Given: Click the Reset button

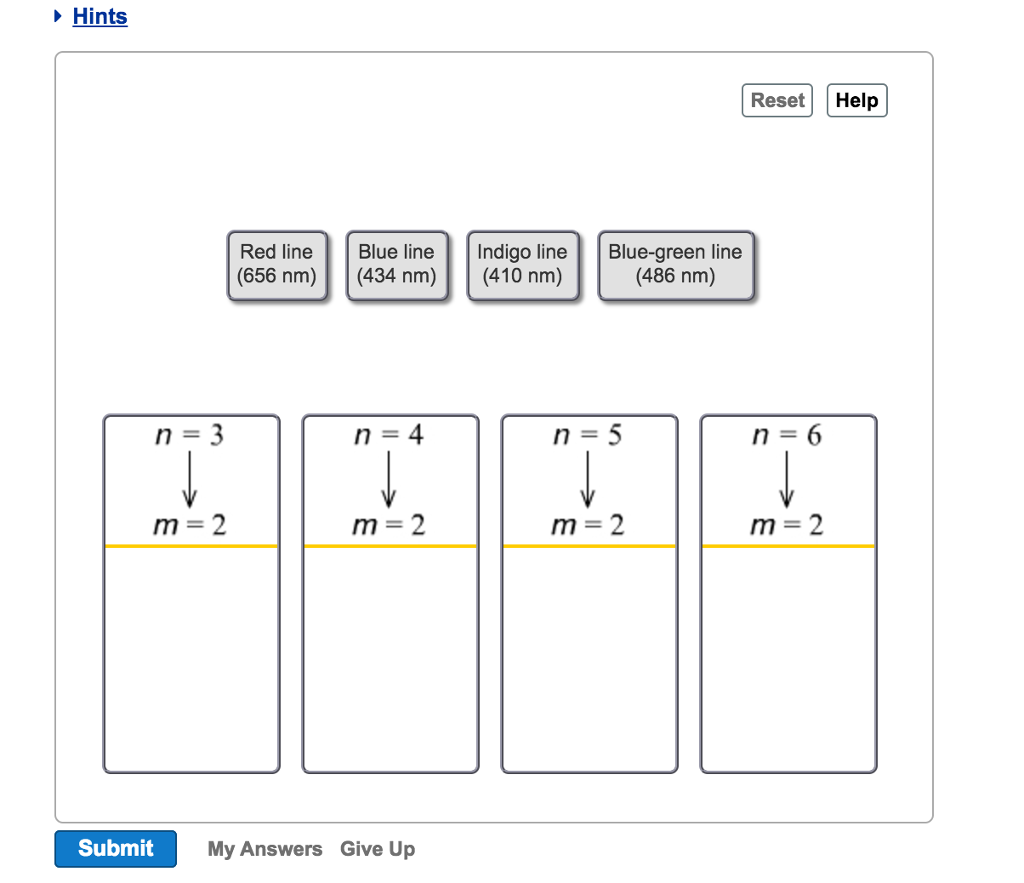Looking at the screenshot, I should pos(777,100).
